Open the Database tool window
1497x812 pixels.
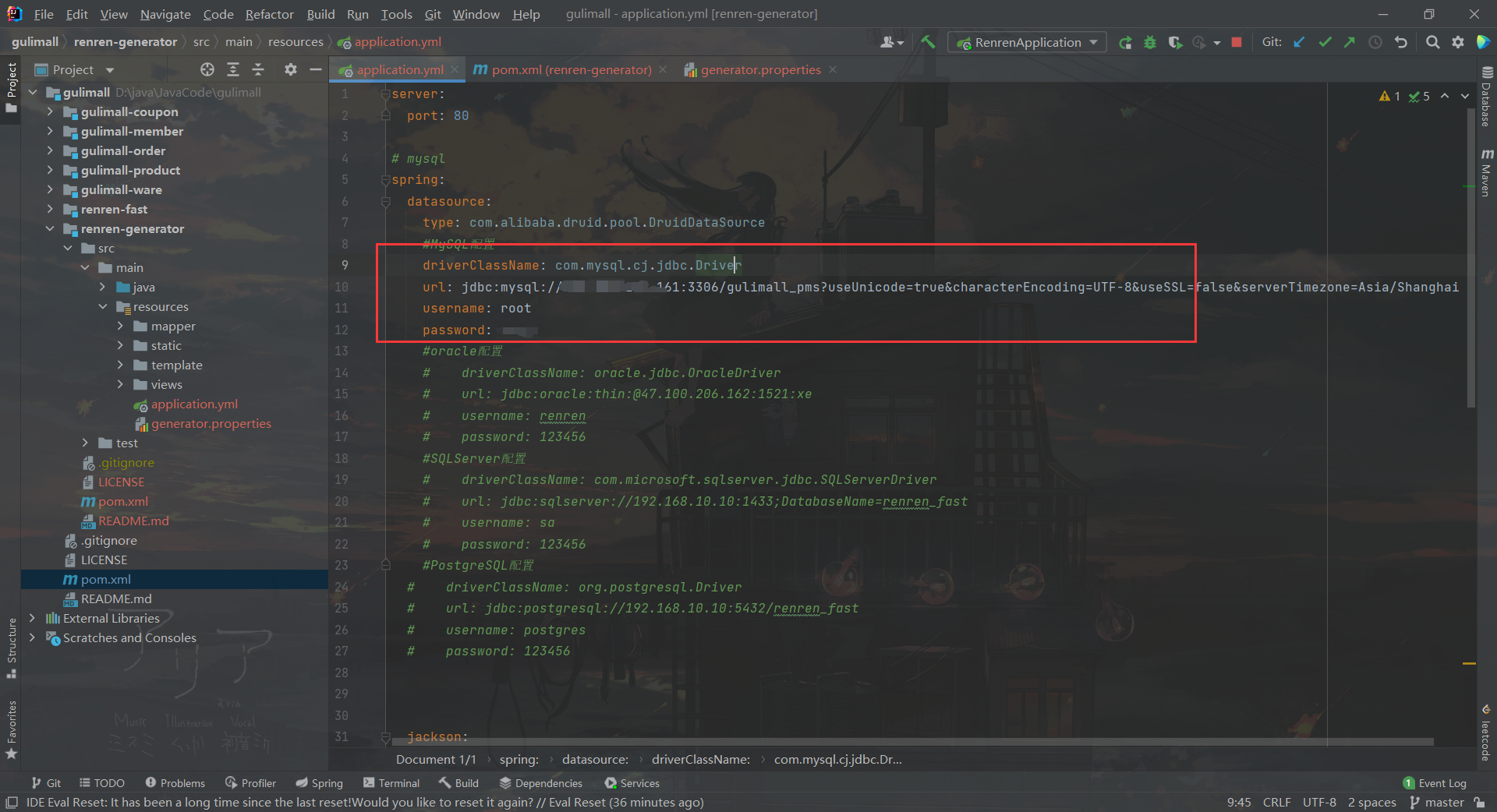tap(1487, 96)
